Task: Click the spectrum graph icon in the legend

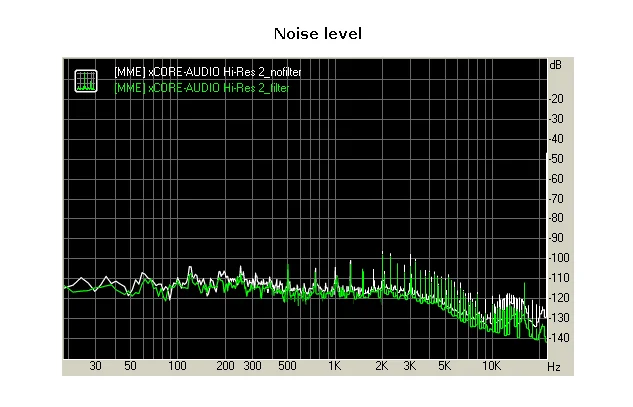Action: pyautogui.click(x=86, y=81)
